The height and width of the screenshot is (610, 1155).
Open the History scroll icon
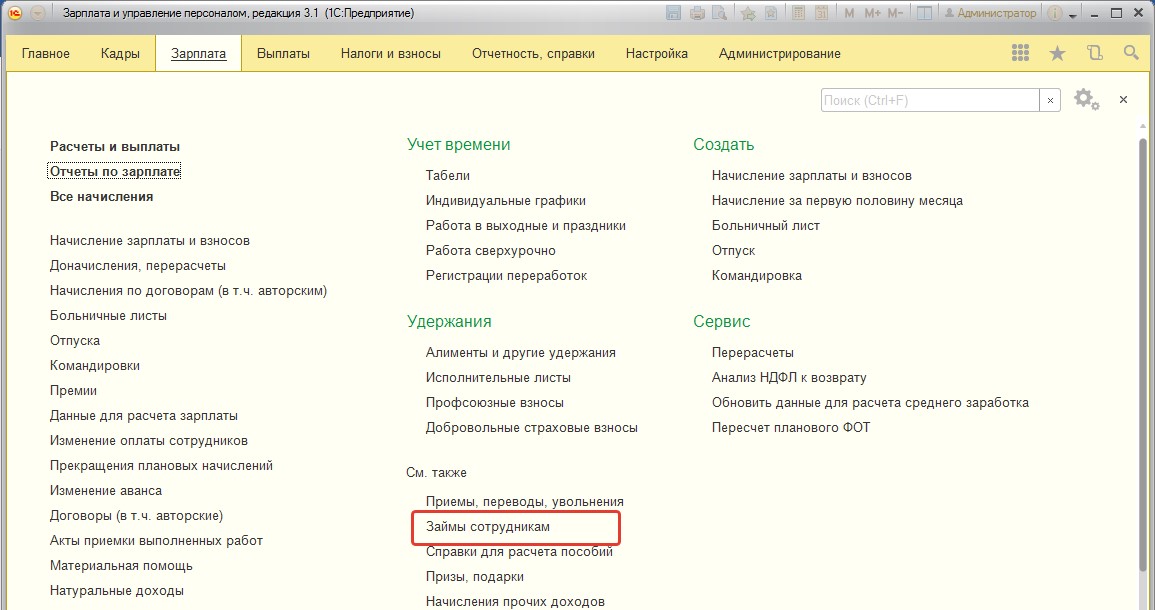point(1095,52)
